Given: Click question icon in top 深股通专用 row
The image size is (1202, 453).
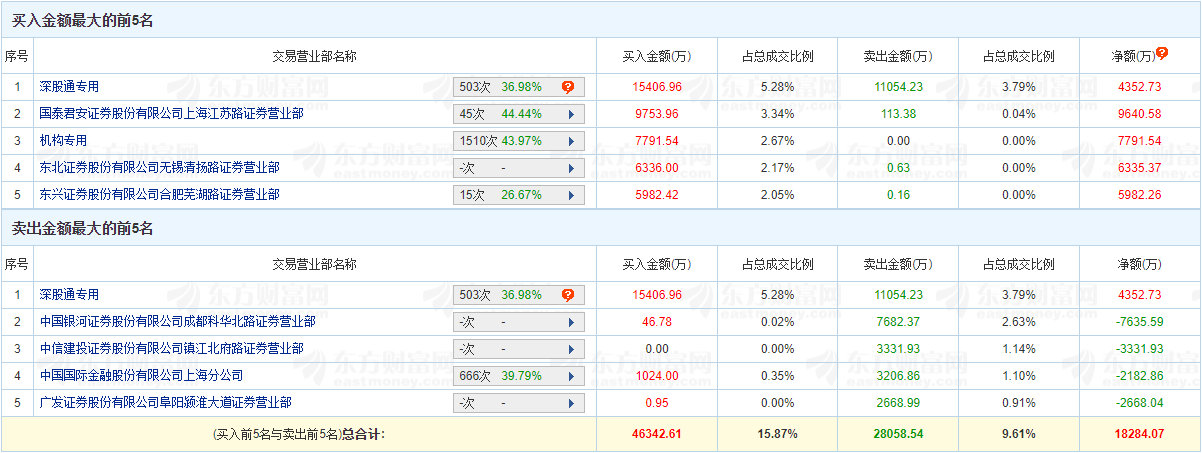Looking at the screenshot, I should (x=567, y=87).
